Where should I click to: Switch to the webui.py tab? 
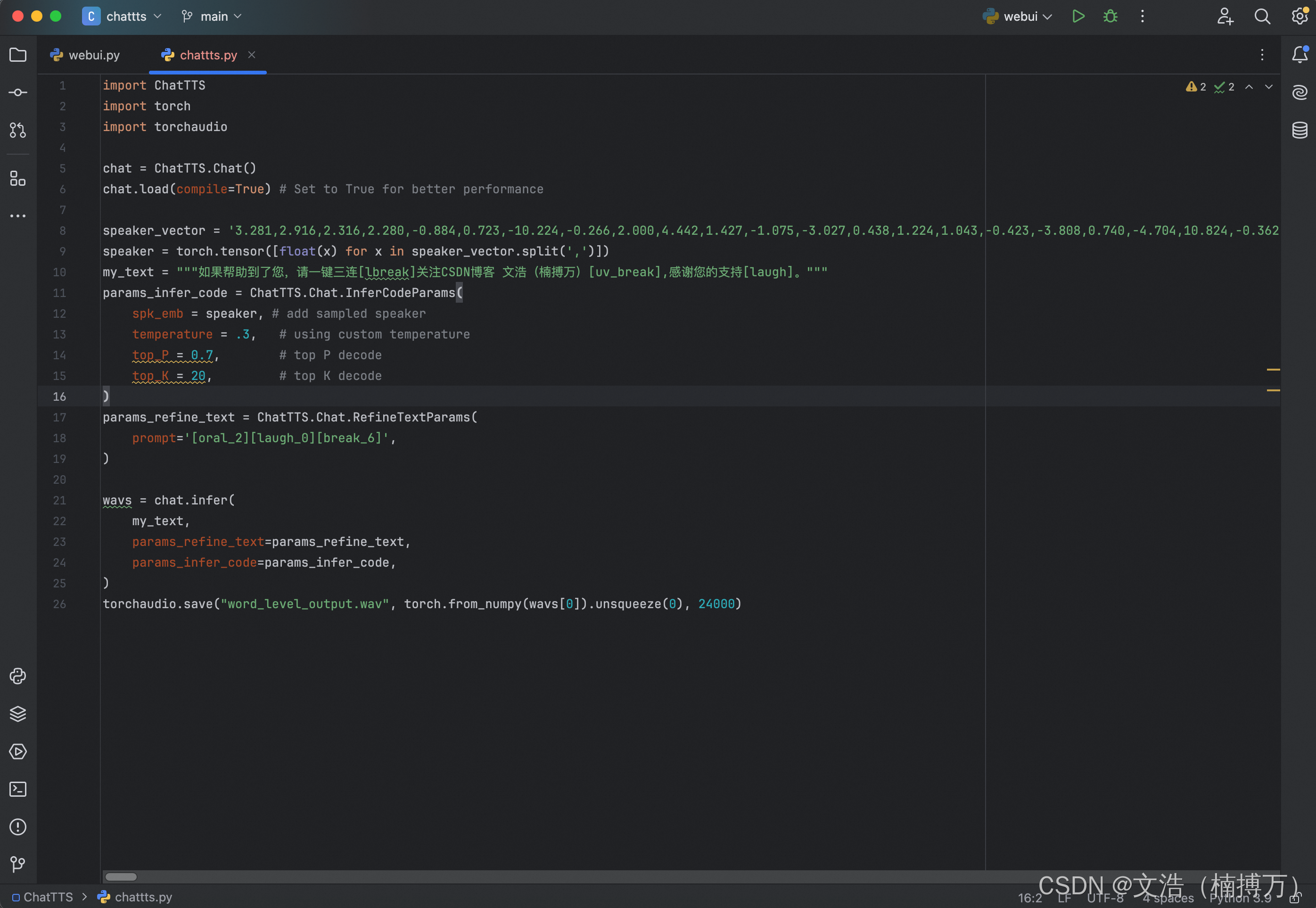tap(85, 55)
